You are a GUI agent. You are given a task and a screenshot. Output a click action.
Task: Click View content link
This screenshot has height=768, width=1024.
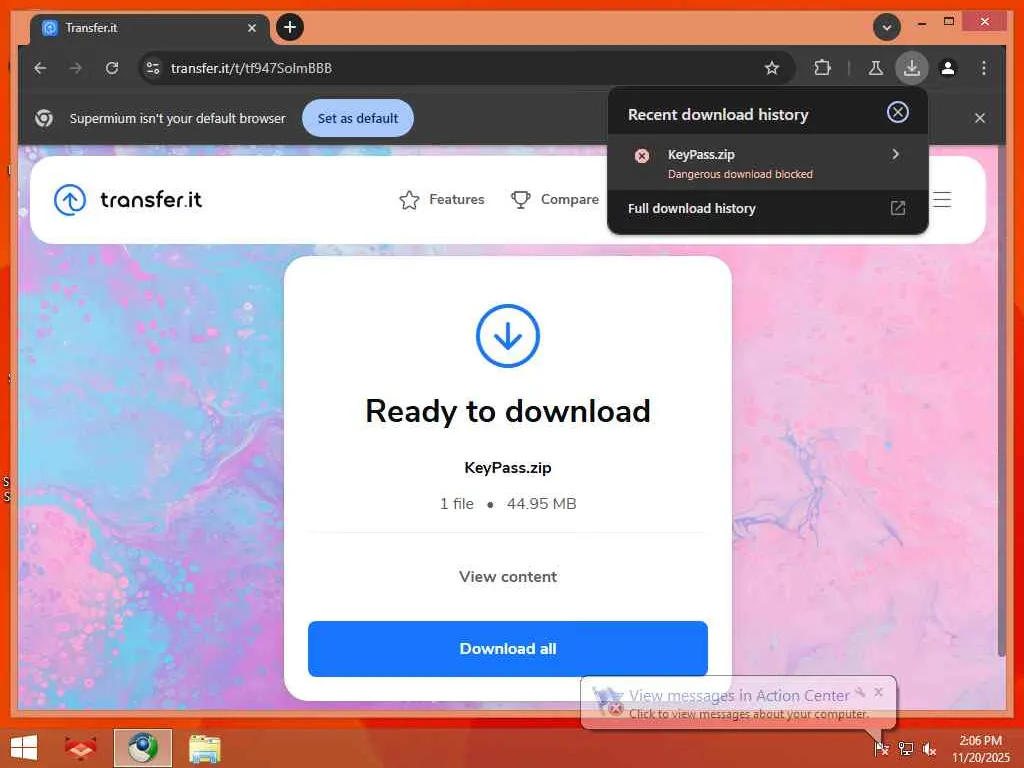(x=507, y=577)
